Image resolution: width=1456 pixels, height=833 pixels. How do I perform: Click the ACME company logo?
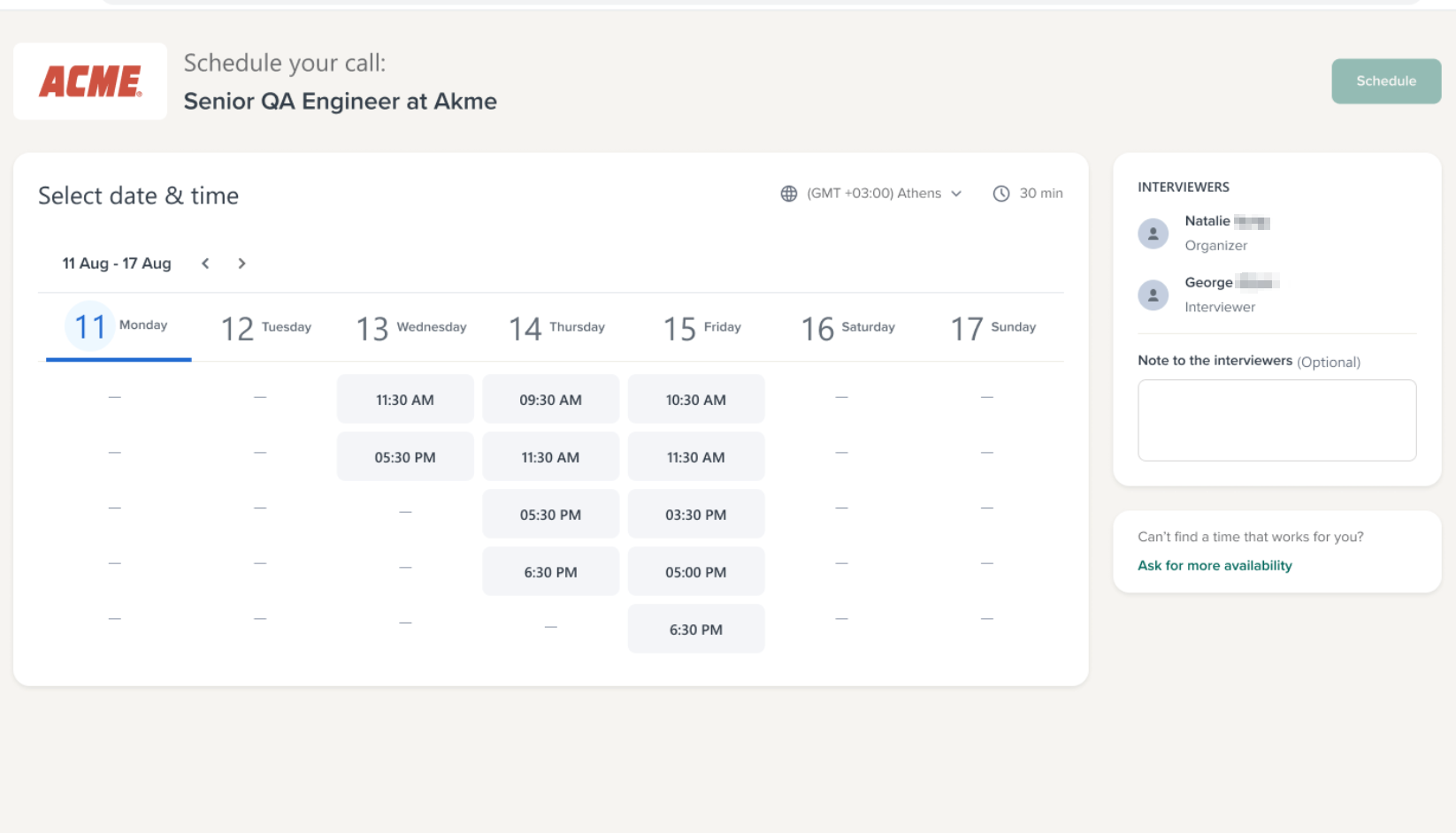tap(90, 81)
